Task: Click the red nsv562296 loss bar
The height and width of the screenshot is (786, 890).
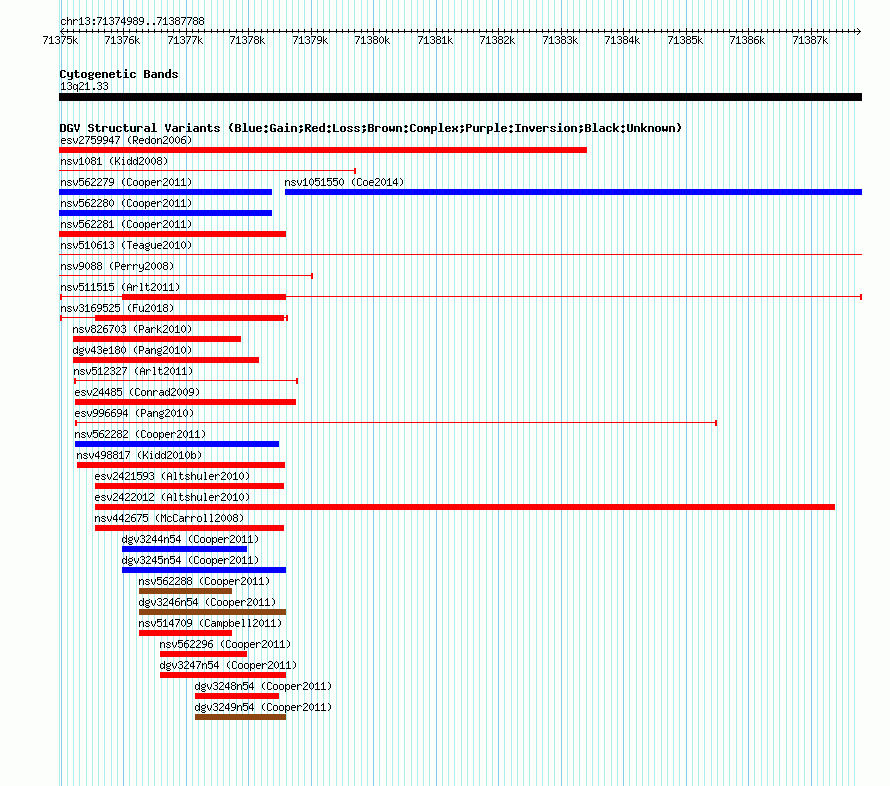Action: point(203,654)
